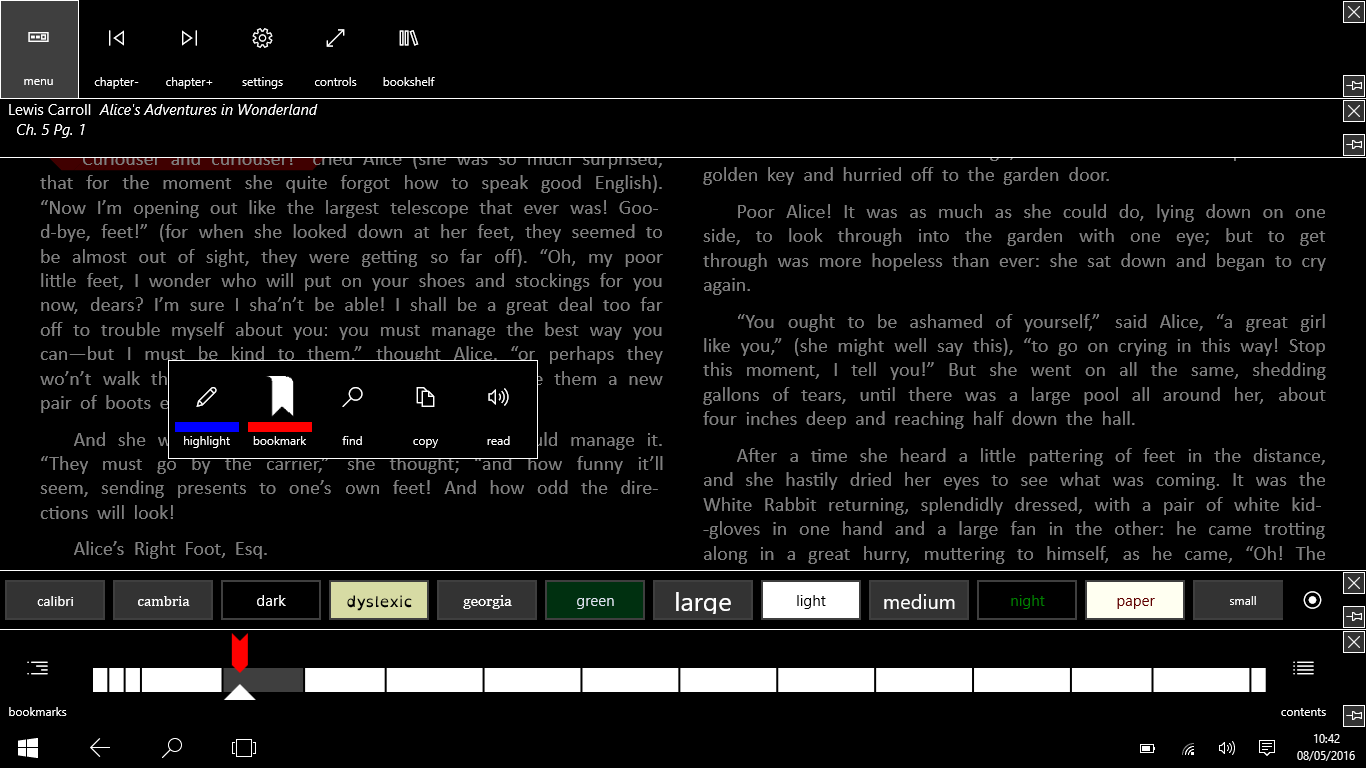This screenshot has height=768, width=1366.
Task: Open the table of contents
Action: 1303,680
